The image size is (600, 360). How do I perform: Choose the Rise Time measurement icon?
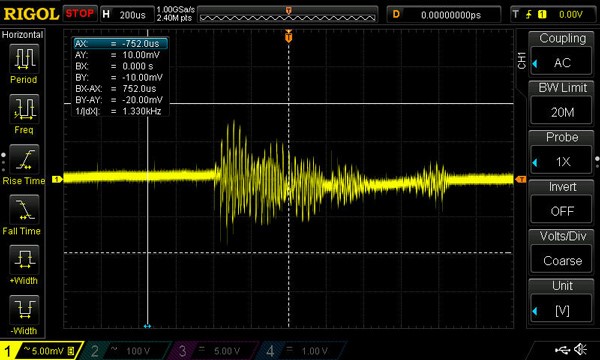pos(24,159)
